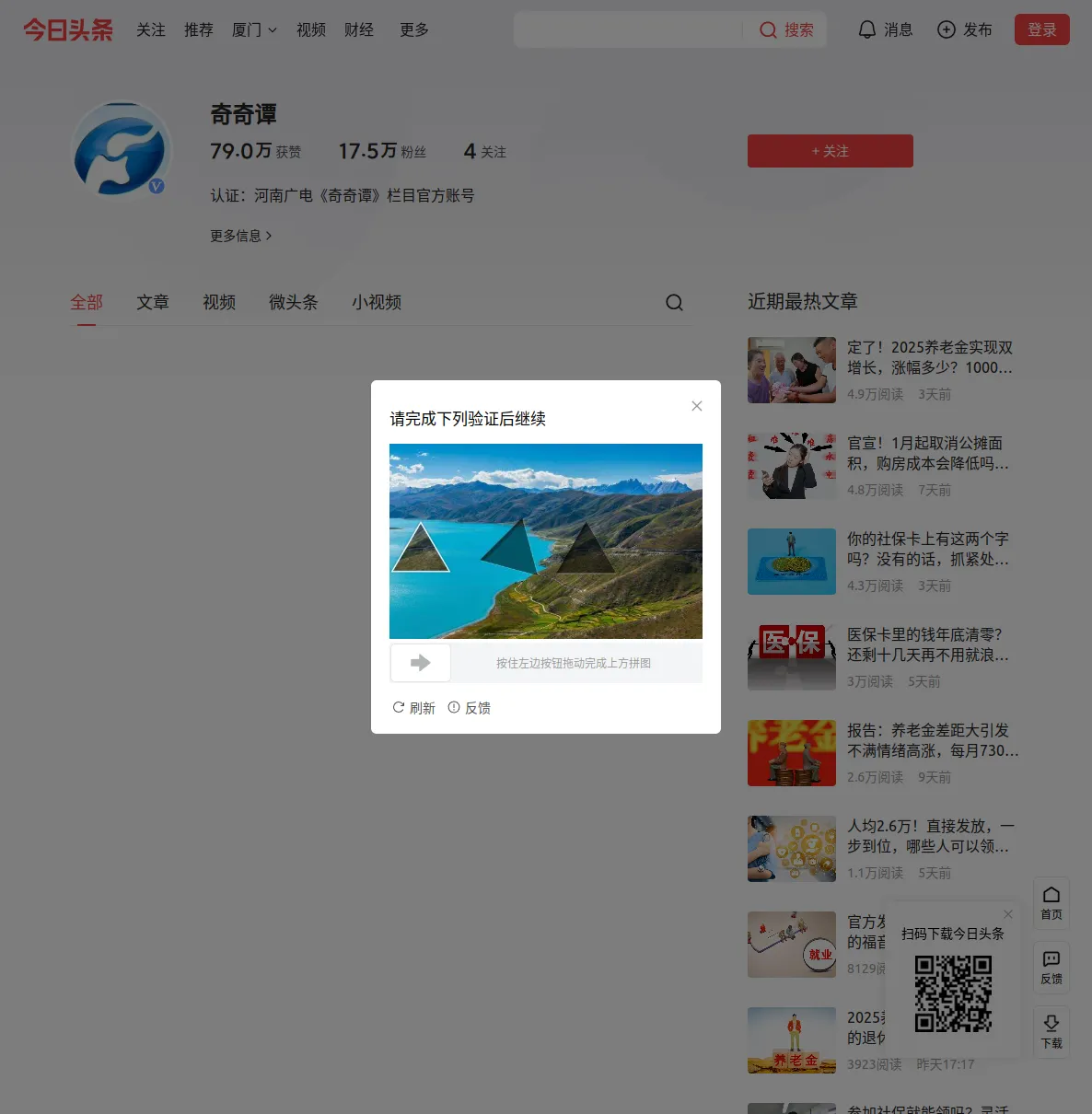Switch to the 微头条 tab
The height and width of the screenshot is (1114, 1092).
(293, 302)
